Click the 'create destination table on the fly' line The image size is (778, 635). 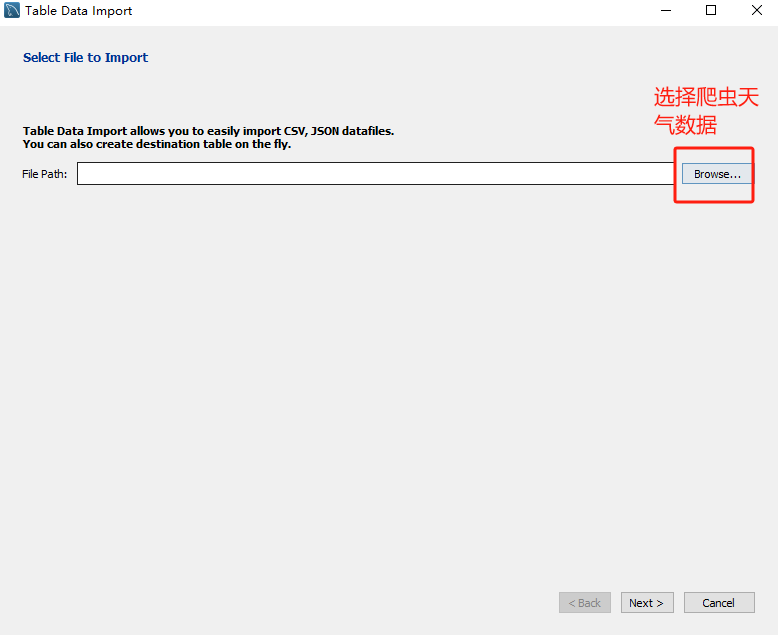[x=157, y=144]
